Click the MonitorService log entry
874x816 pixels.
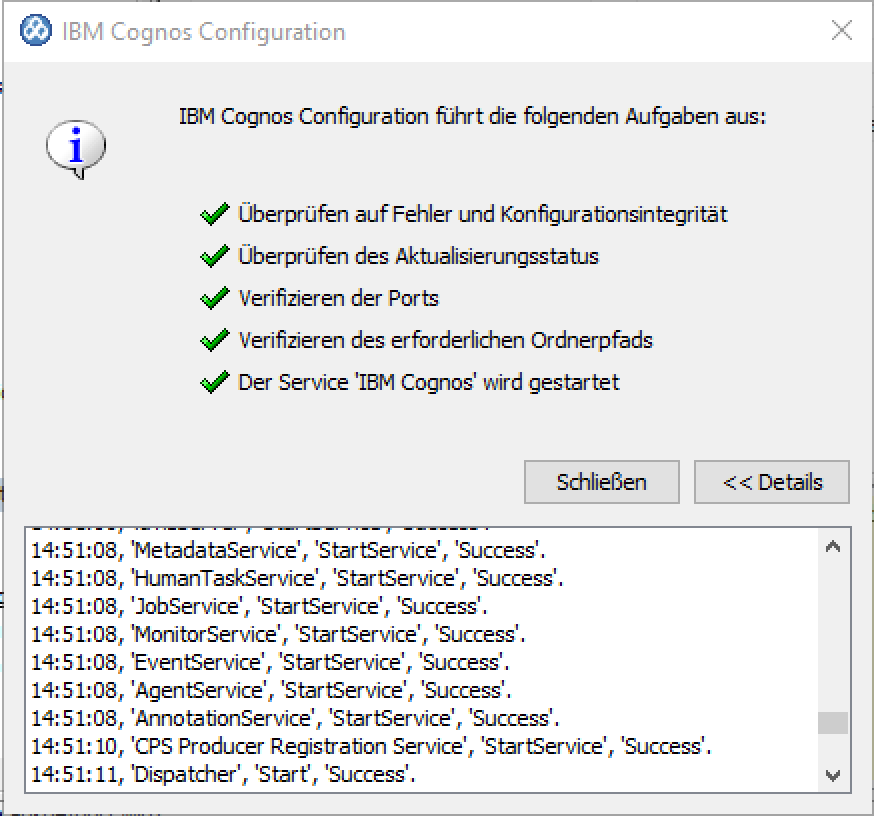click(278, 634)
